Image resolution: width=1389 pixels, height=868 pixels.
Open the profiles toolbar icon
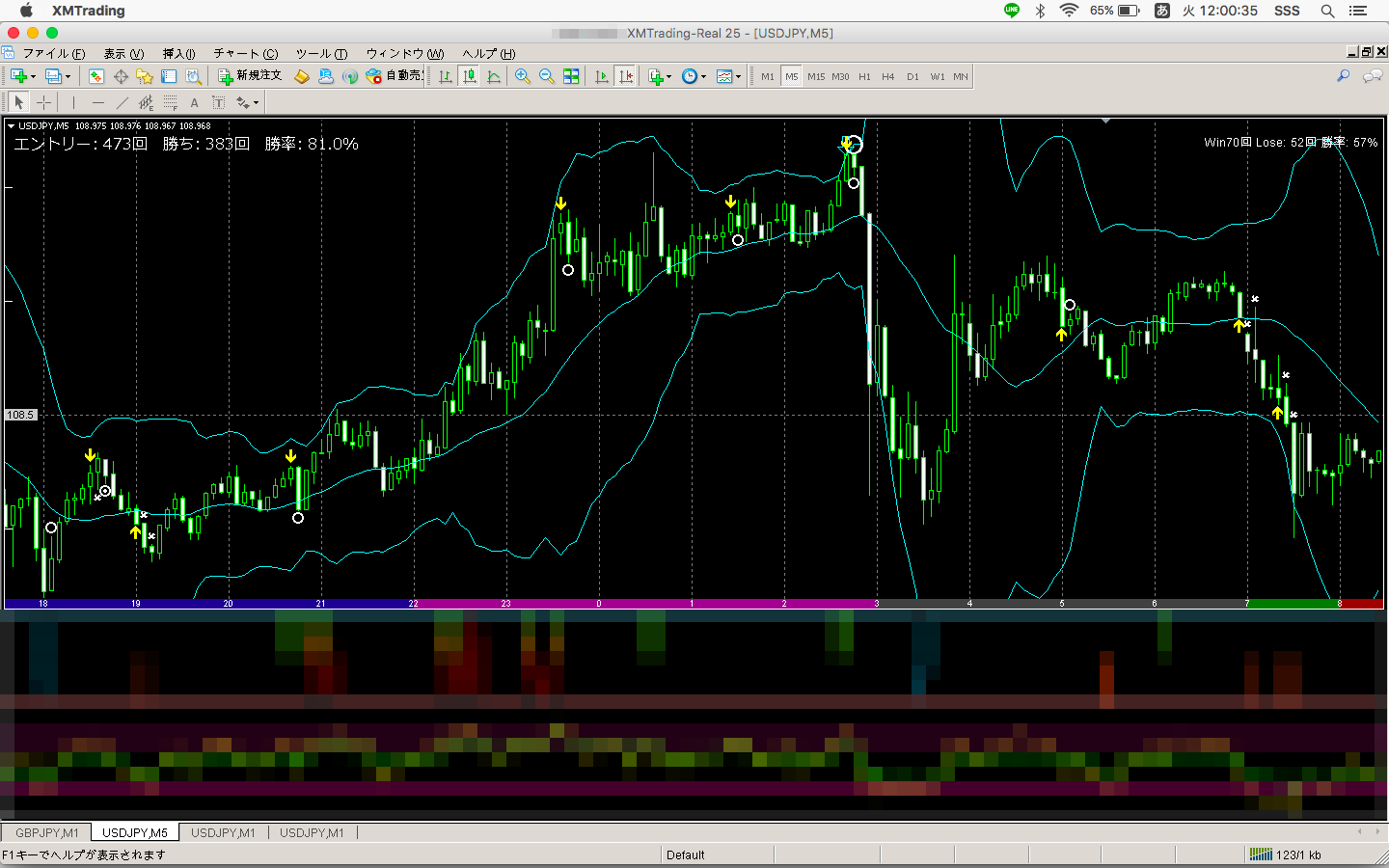click(x=53, y=76)
